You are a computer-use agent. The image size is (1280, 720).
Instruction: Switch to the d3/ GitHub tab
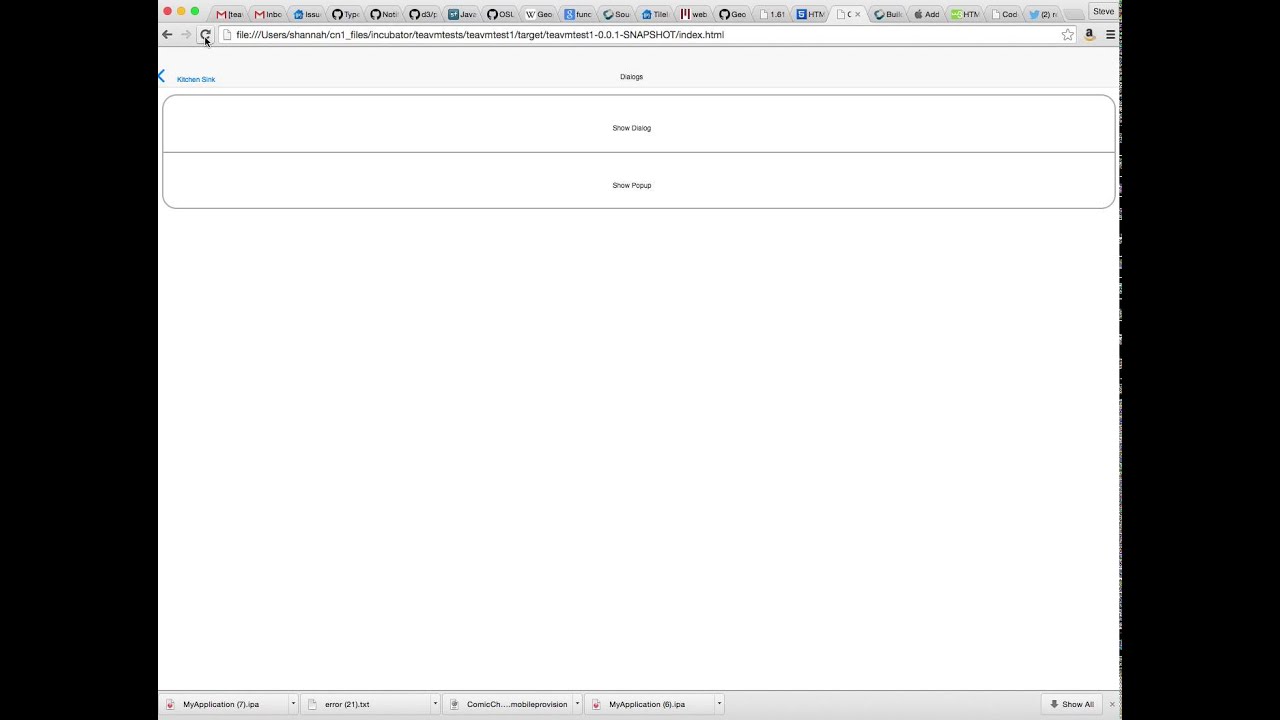pos(423,14)
